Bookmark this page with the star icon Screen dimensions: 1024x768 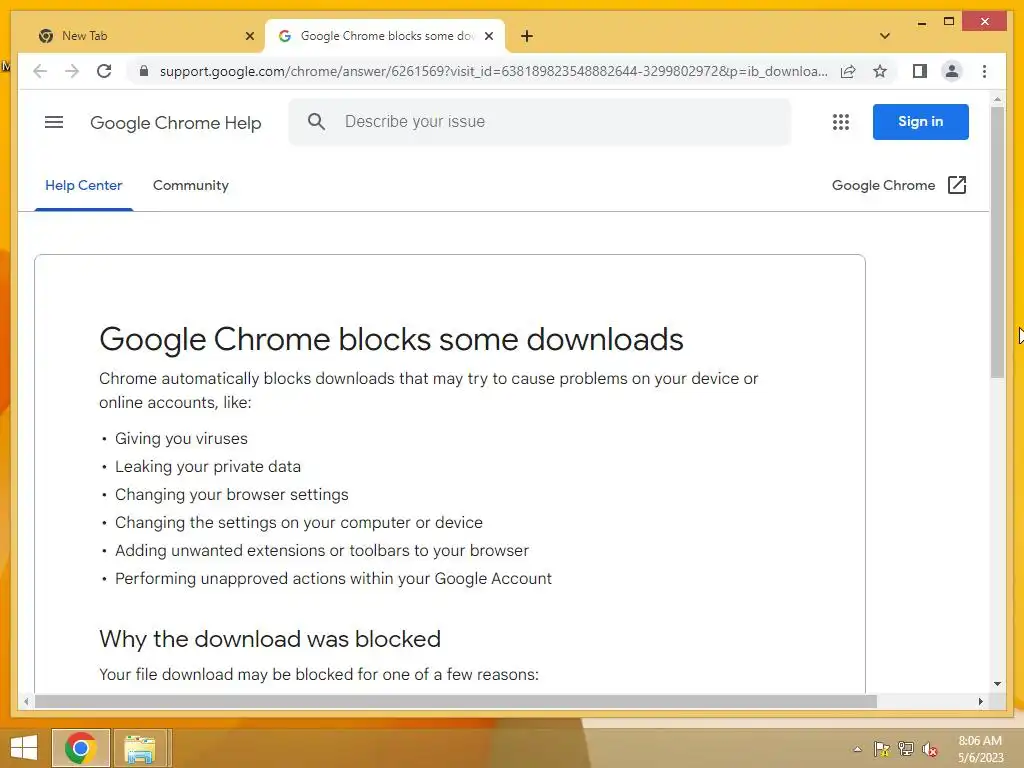coord(880,71)
